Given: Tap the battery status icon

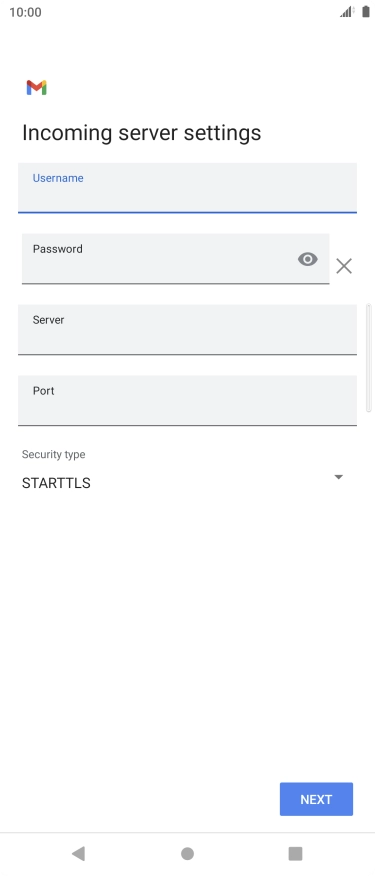Looking at the screenshot, I should [366, 12].
